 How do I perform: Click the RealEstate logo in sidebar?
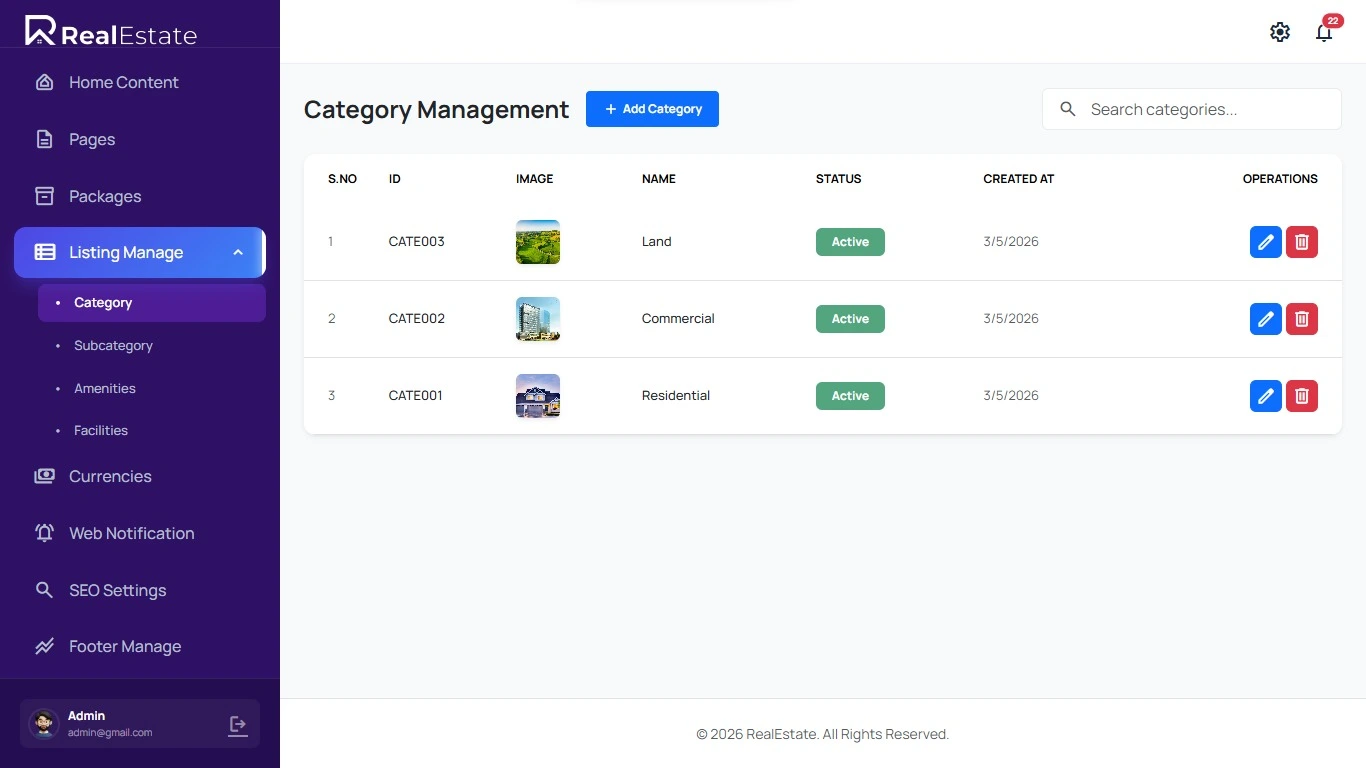(x=111, y=33)
